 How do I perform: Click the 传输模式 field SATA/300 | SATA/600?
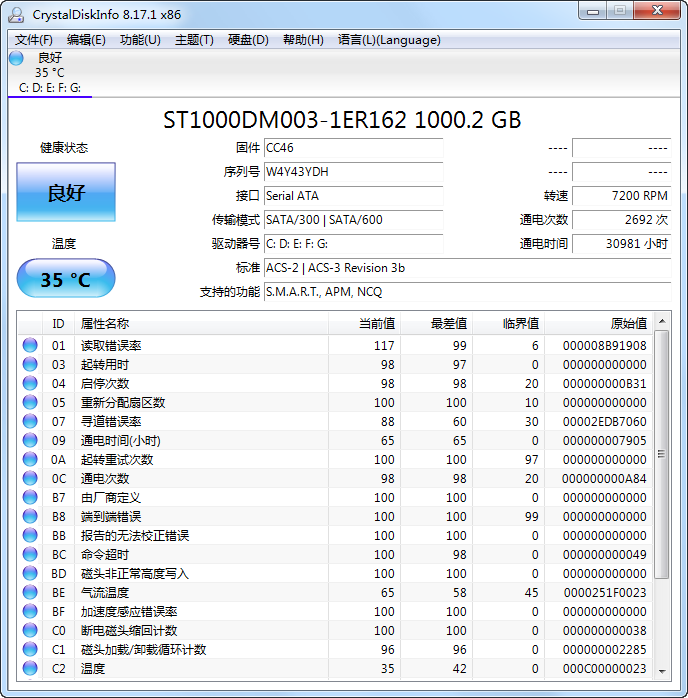[353, 220]
